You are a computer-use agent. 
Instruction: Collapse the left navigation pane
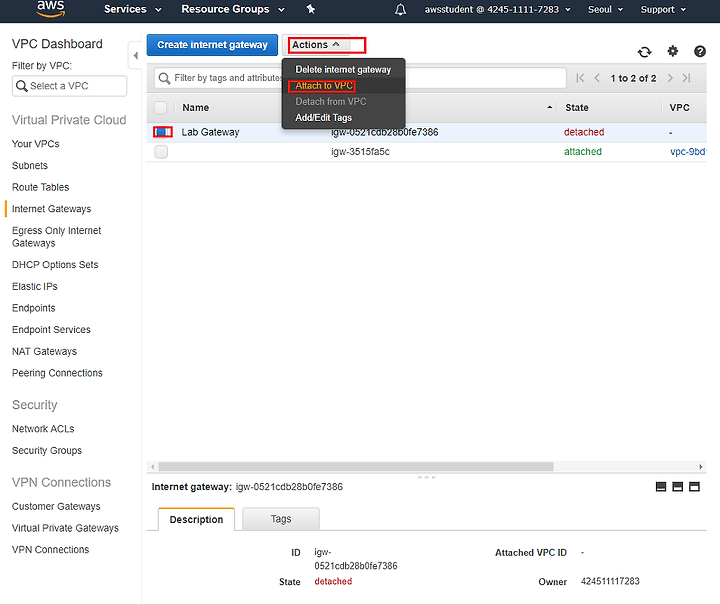tap(135, 56)
